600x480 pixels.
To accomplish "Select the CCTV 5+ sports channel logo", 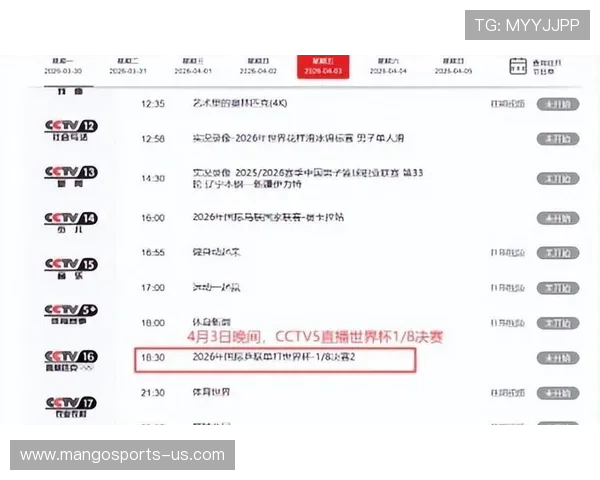I will pyautogui.click(x=71, y=314).
